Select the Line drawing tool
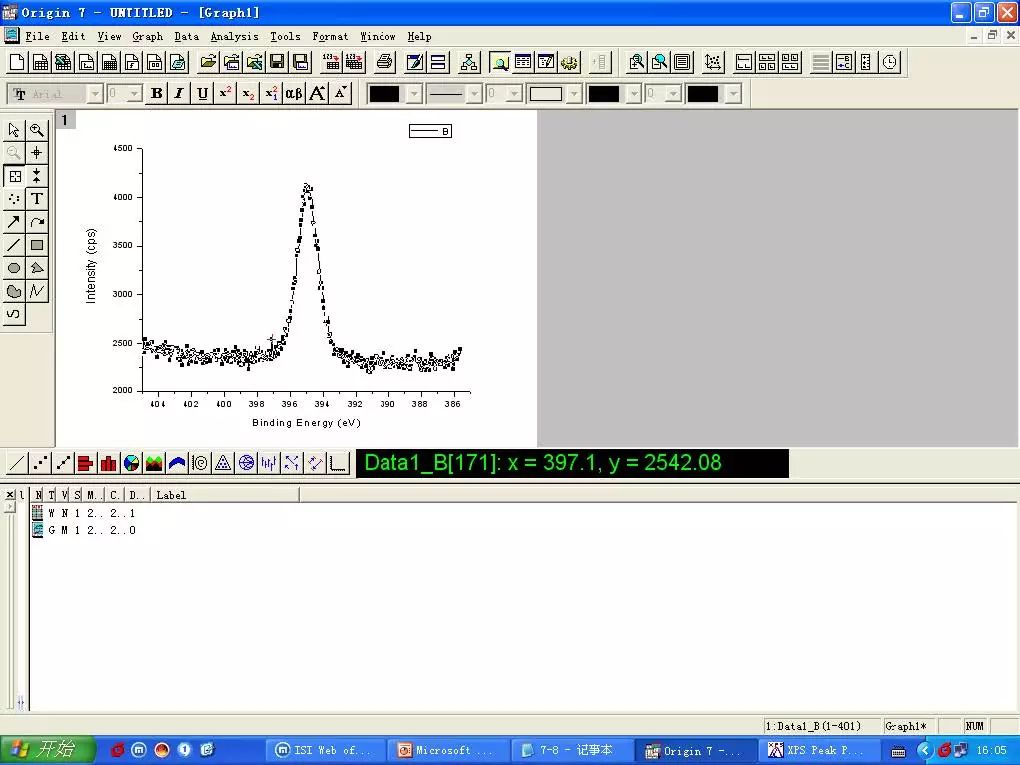 point(14,245)
